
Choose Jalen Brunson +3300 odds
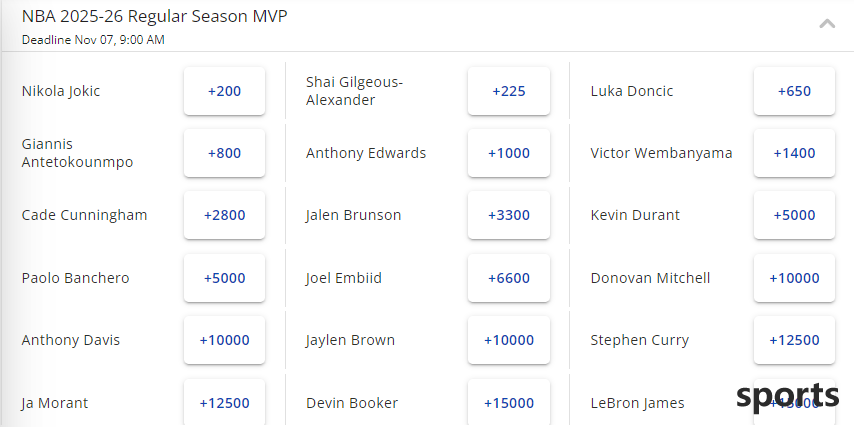509,215
